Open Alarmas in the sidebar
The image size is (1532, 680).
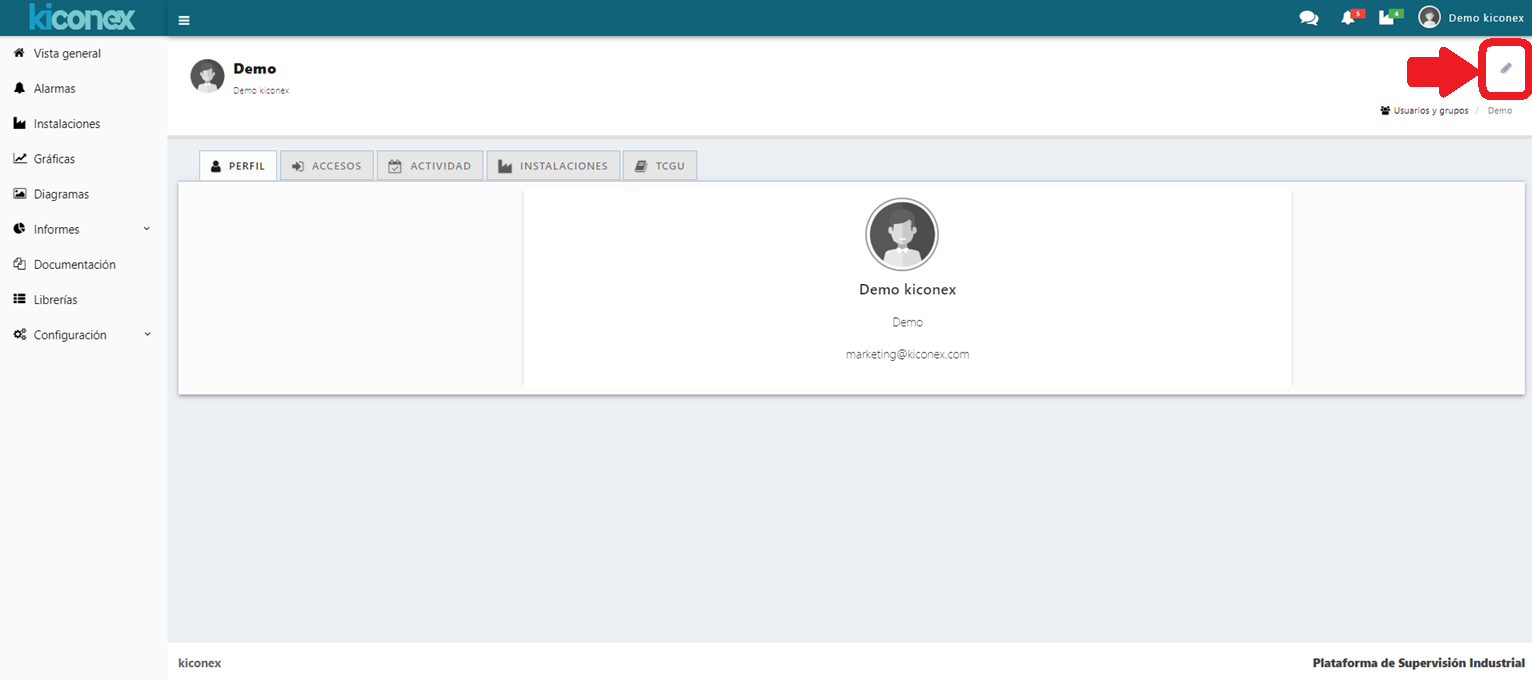(54, 89)
